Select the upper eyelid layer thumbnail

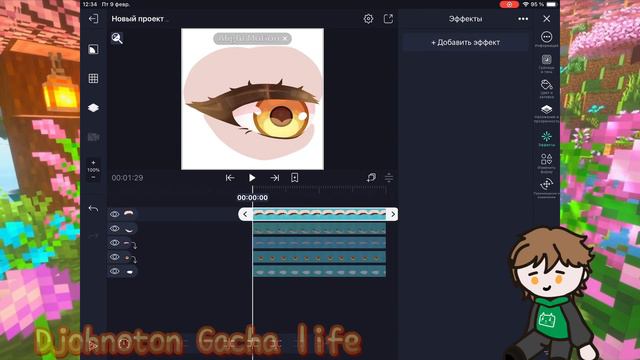(129, 214)
